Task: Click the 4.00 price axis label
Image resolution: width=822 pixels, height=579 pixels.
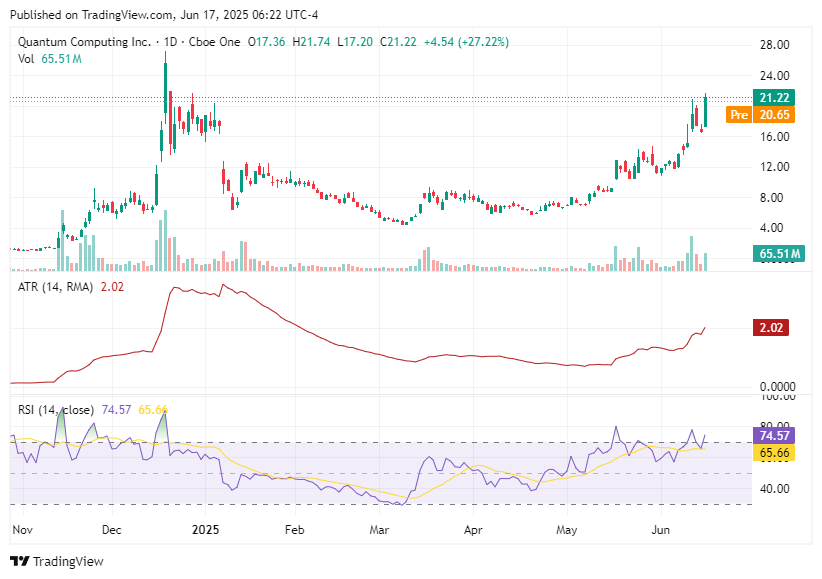Action: [771, 228]
